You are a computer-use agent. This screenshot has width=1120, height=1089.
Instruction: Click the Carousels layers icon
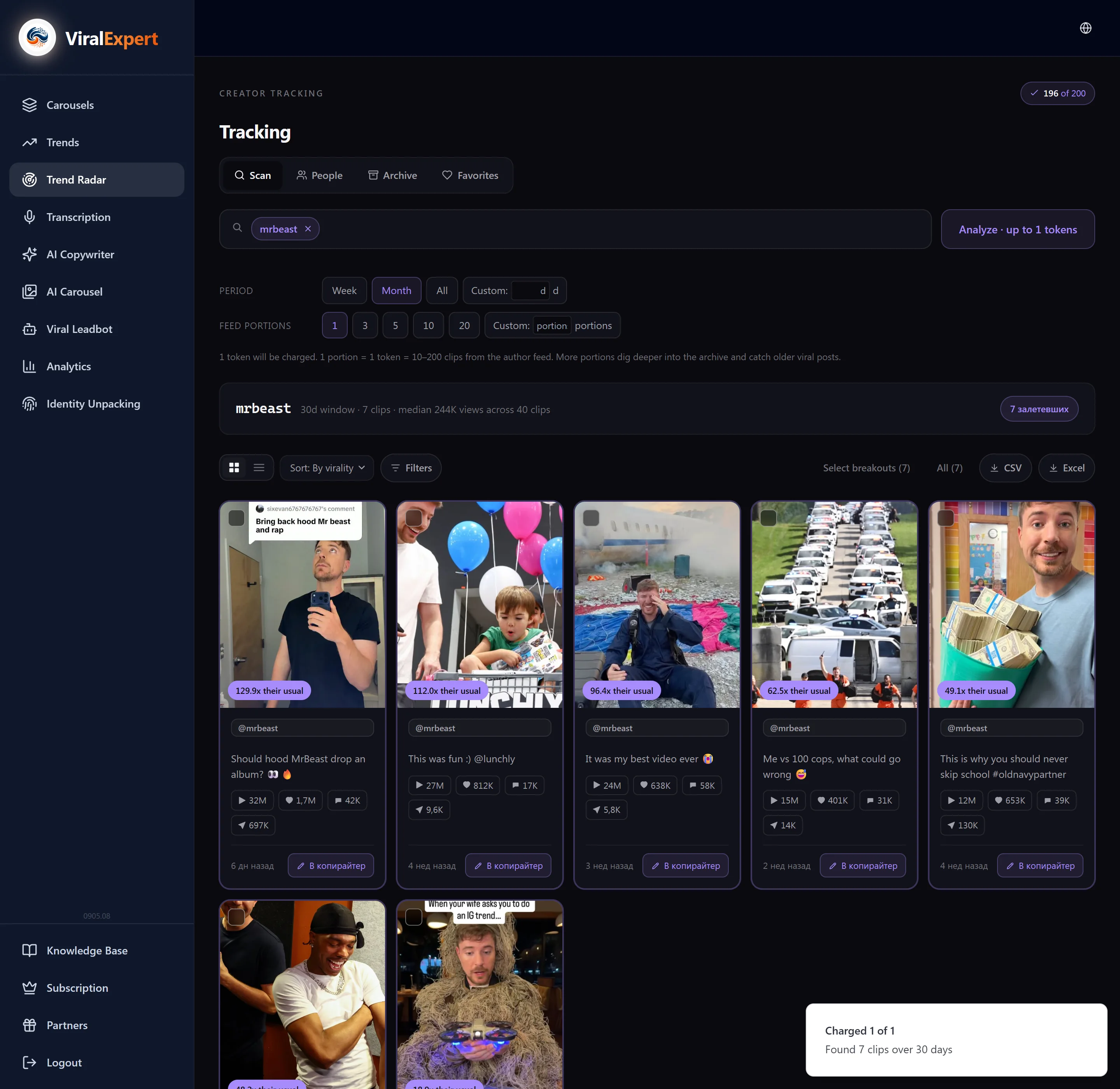(29, 105)
